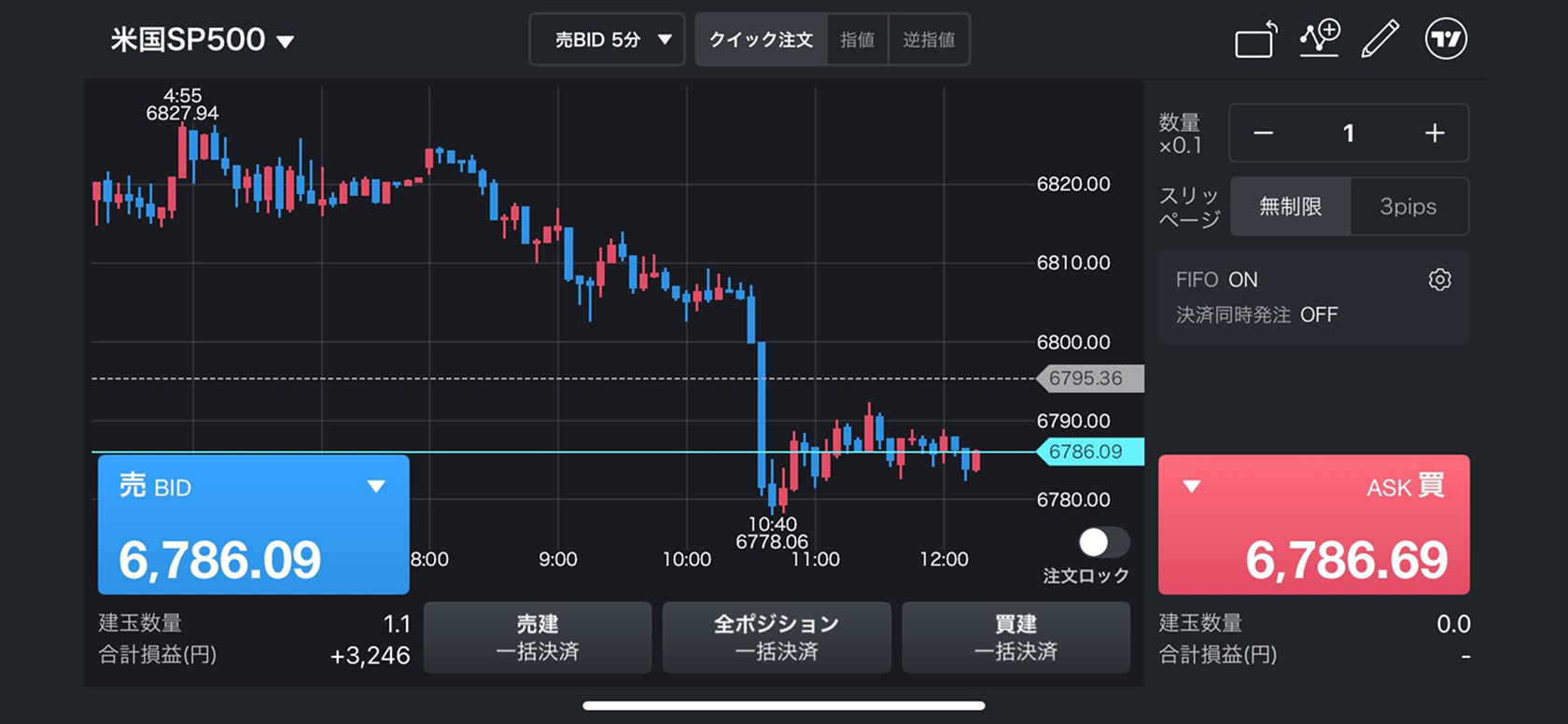The width and height of the screenshot is (1568, 724).
Task: Open FIFO settings gear icon
Action: (1439, 280)
